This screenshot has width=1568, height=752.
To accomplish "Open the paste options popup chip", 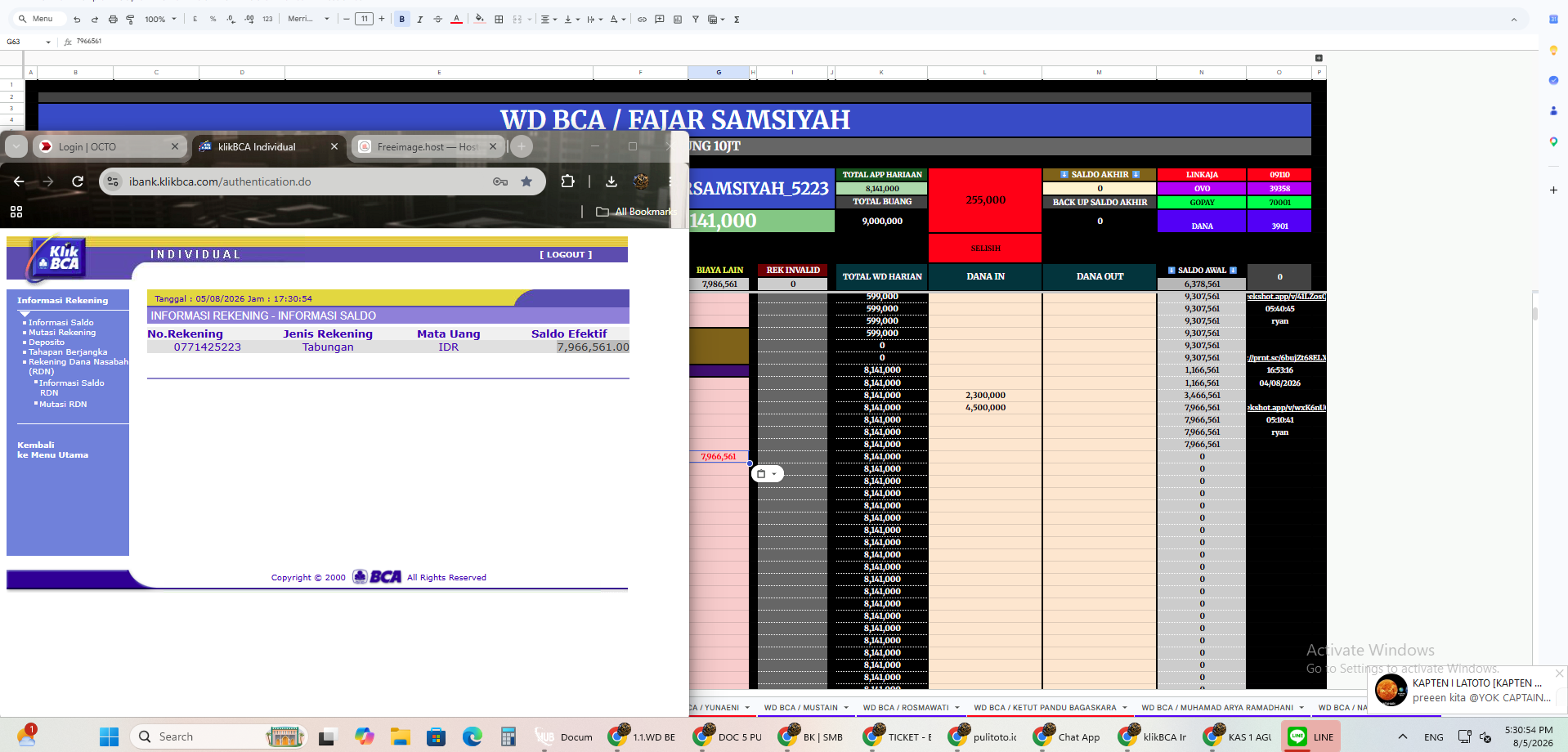I will (767, 474).
